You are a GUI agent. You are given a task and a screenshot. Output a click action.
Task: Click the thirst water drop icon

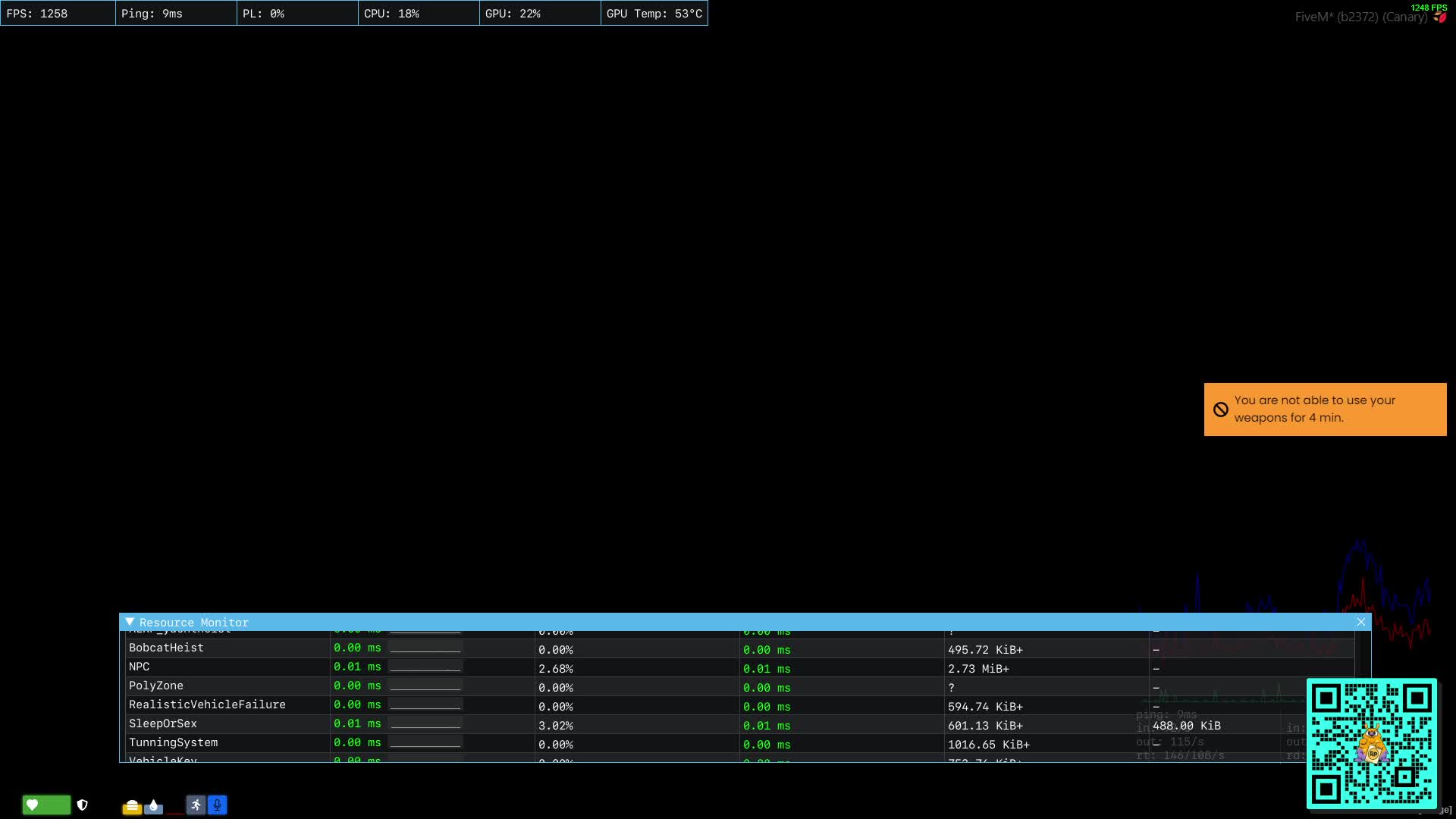pyautogui.click(x=154, y=806)
